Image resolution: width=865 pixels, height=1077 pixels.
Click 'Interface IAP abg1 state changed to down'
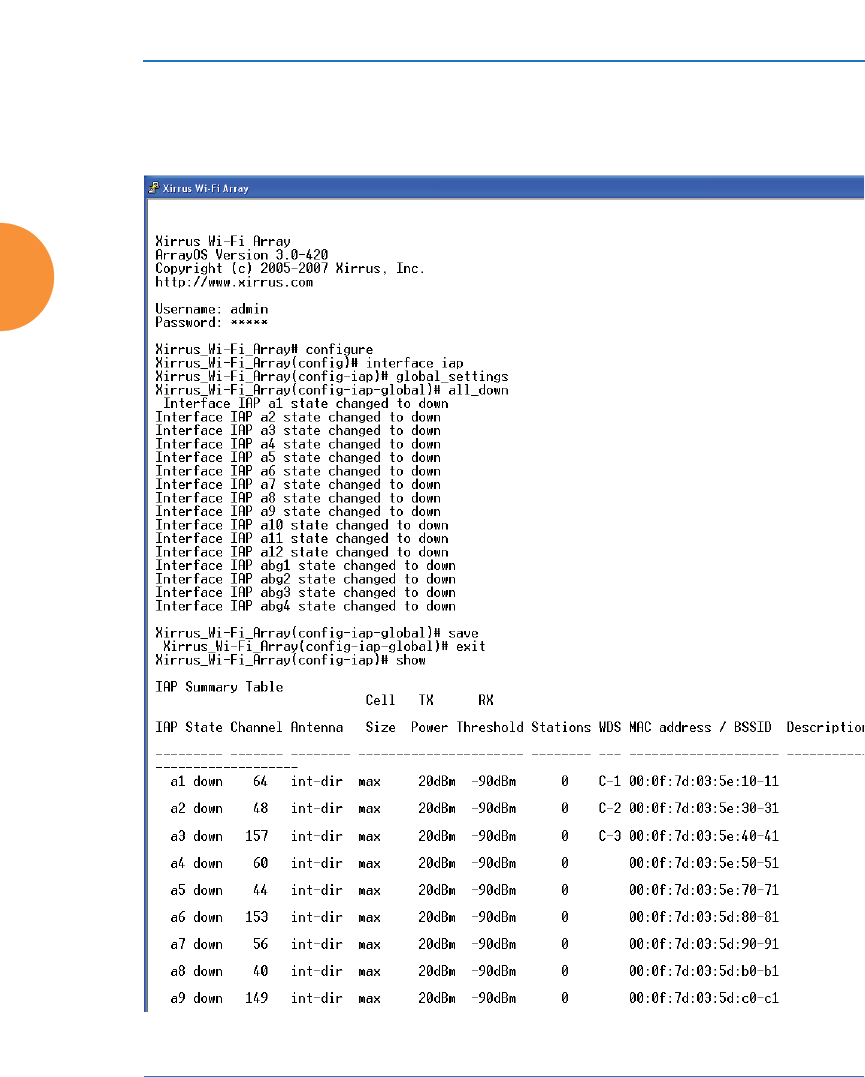coord(306,565)
